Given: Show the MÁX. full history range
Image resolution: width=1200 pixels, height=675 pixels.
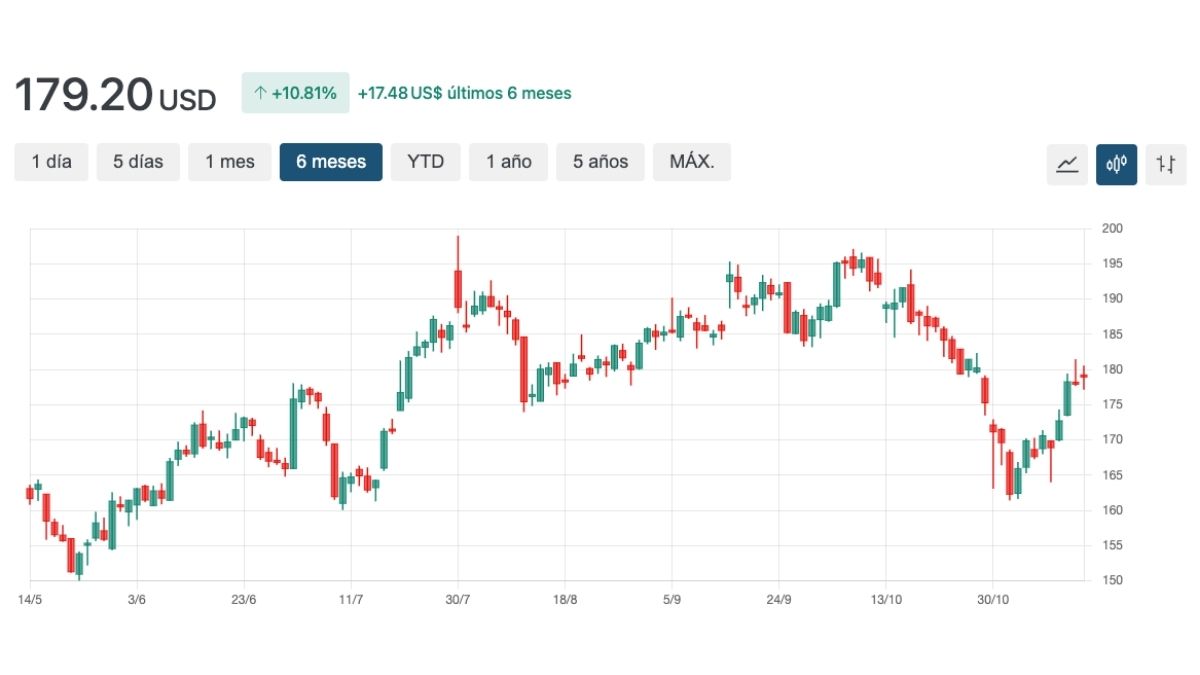Looking at the screenshot, I should click(692, 162).
